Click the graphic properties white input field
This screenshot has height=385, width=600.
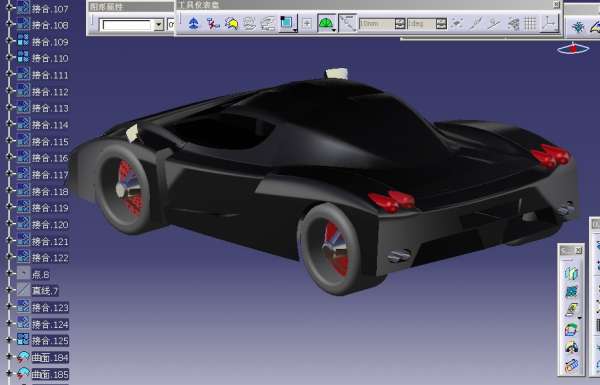click(x=127, y=25)
